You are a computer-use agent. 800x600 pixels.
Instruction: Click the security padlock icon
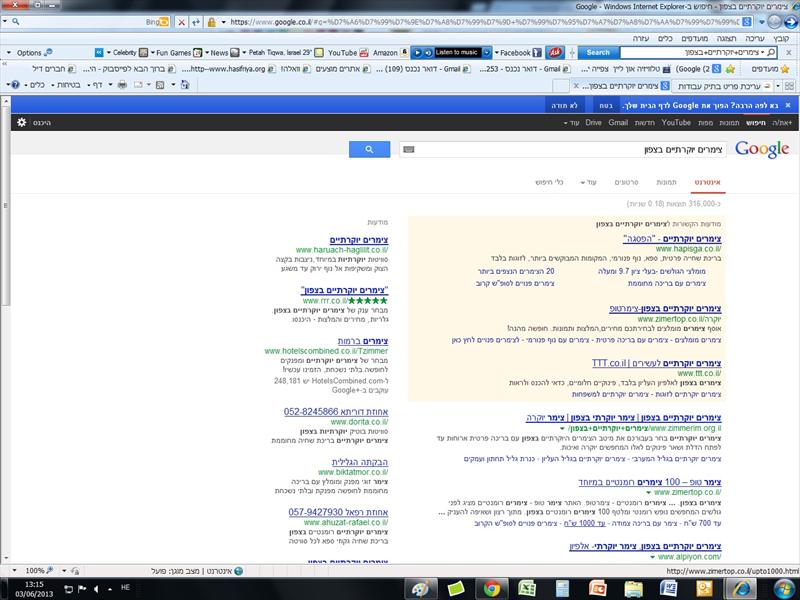[211, 22]
